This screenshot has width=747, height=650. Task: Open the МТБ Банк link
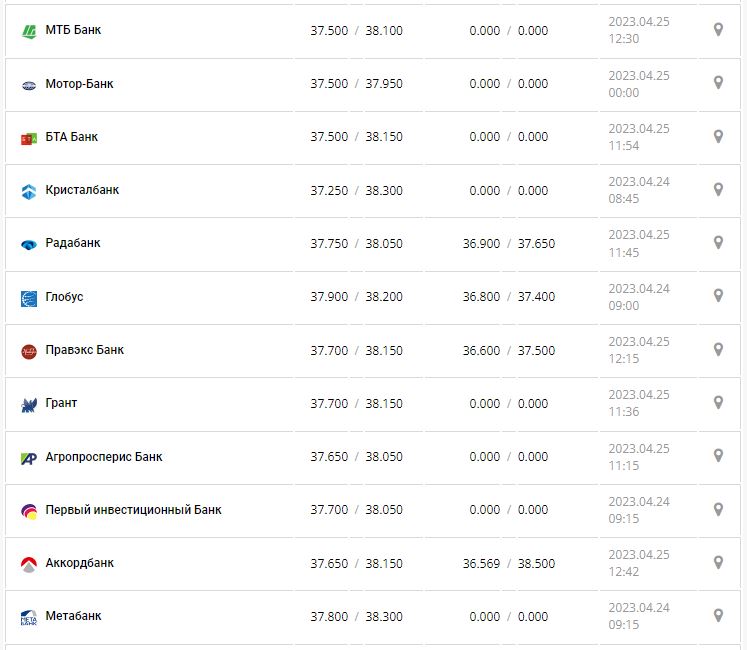[73, 30]
